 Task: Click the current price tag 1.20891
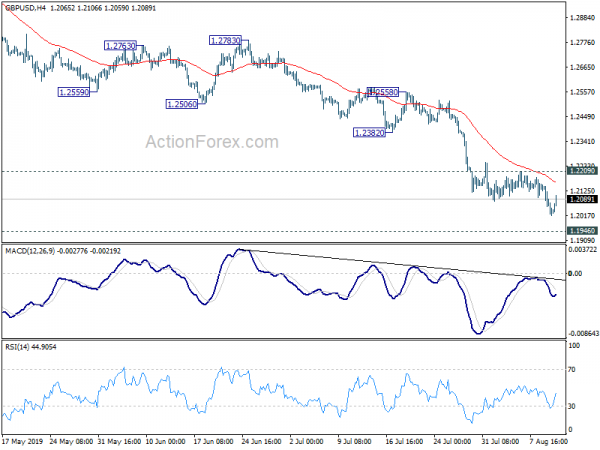point(582,199)
